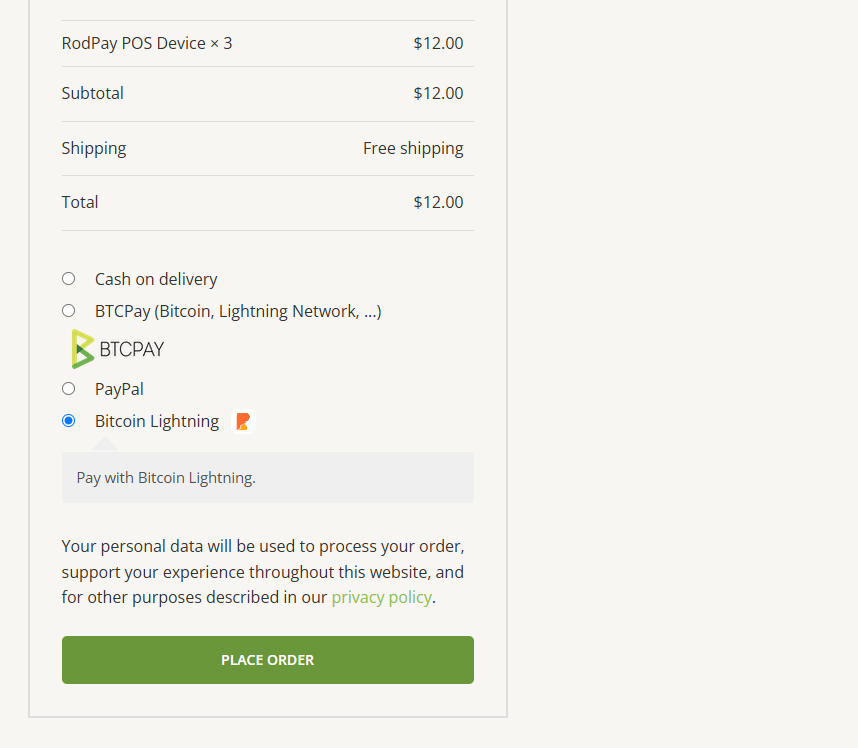Toggle the Bitcoin Lightning radio button
858x748 pixels.
point(68,421)
